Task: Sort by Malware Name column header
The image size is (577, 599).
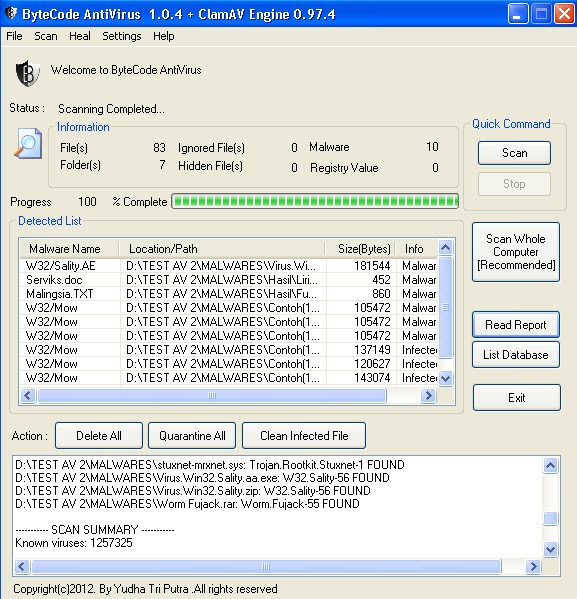Action: tap(69, 249)
